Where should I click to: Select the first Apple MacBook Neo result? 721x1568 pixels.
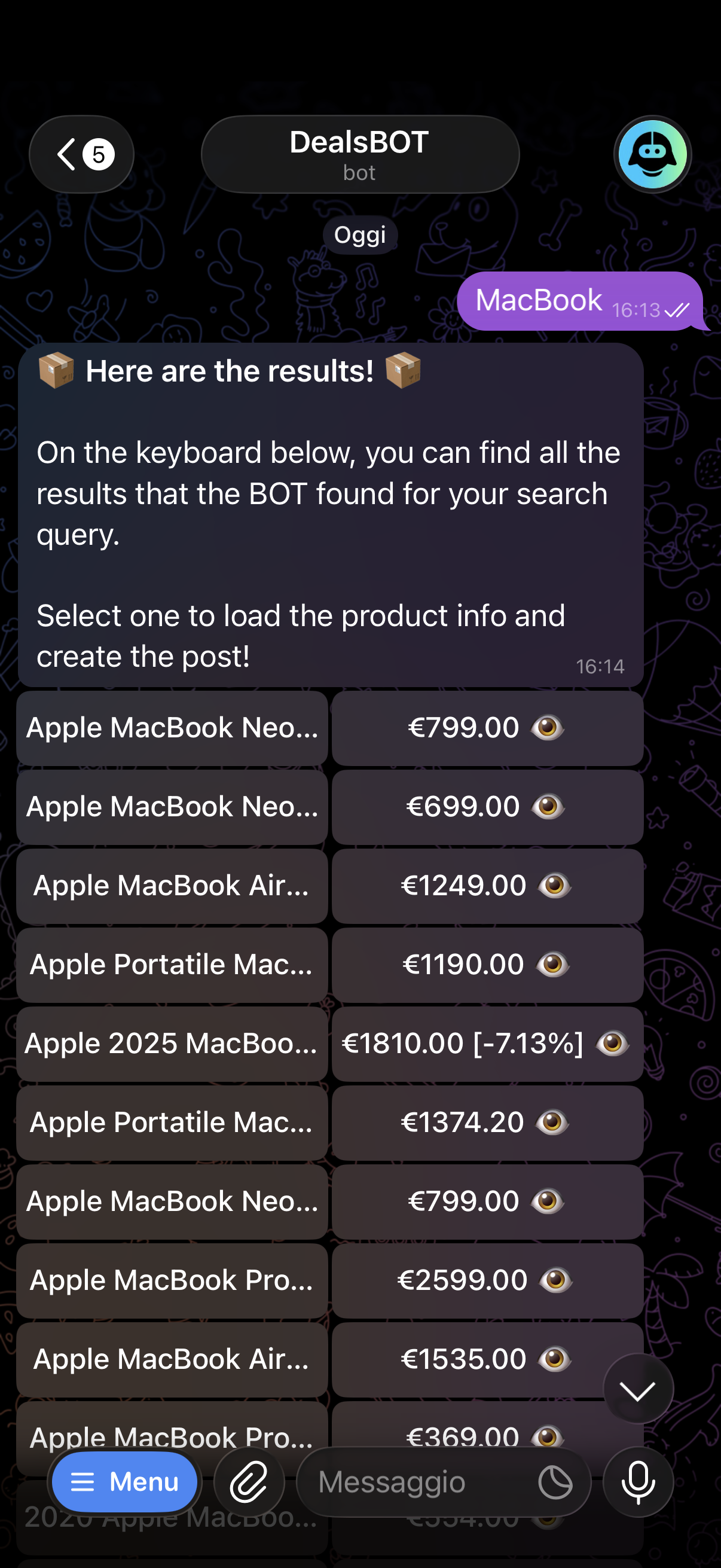pyautogui.click(x=172, y=728)
